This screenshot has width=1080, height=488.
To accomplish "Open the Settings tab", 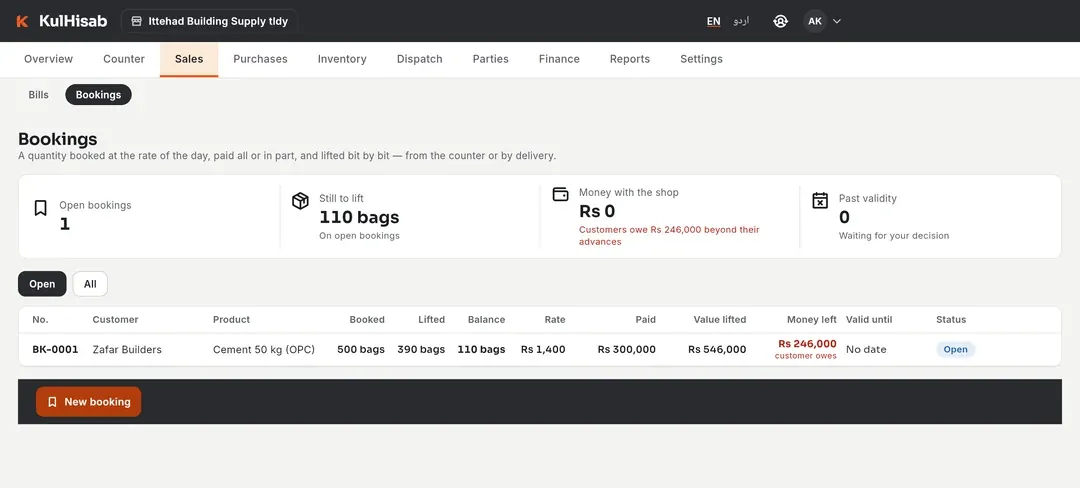I will click(x=701, y=59).
